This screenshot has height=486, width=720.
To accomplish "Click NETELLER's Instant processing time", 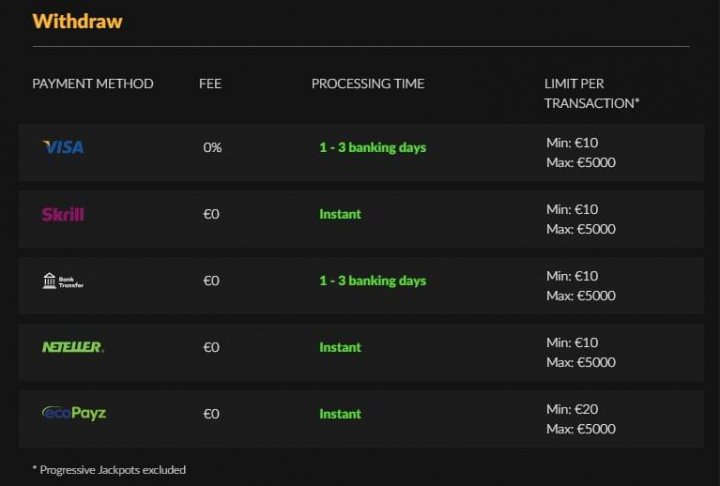I will coord(340,347).
